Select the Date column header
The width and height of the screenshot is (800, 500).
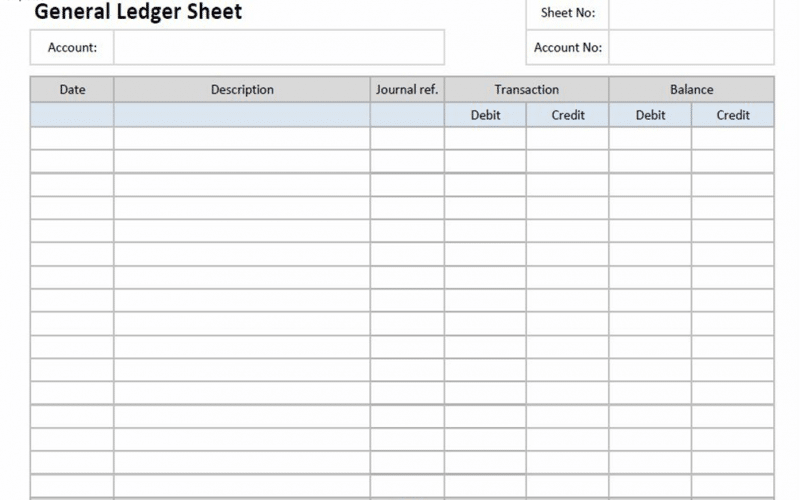(72, 89)
